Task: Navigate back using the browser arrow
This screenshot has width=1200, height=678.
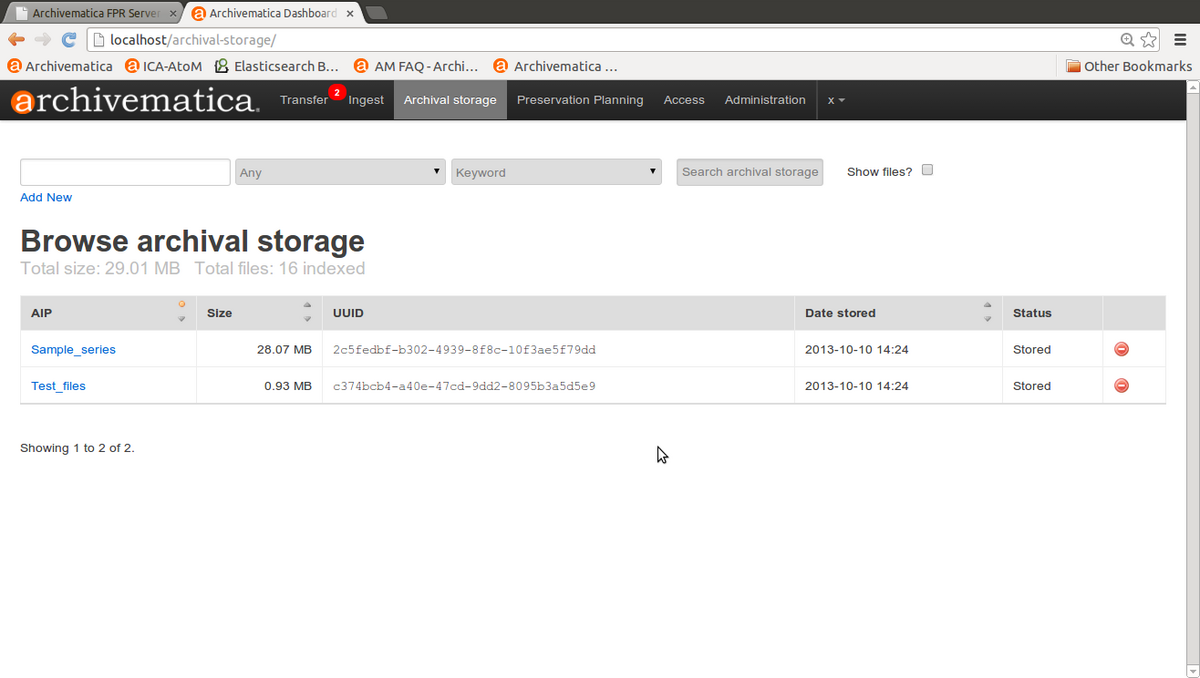Action: click(x=16, y=38)
